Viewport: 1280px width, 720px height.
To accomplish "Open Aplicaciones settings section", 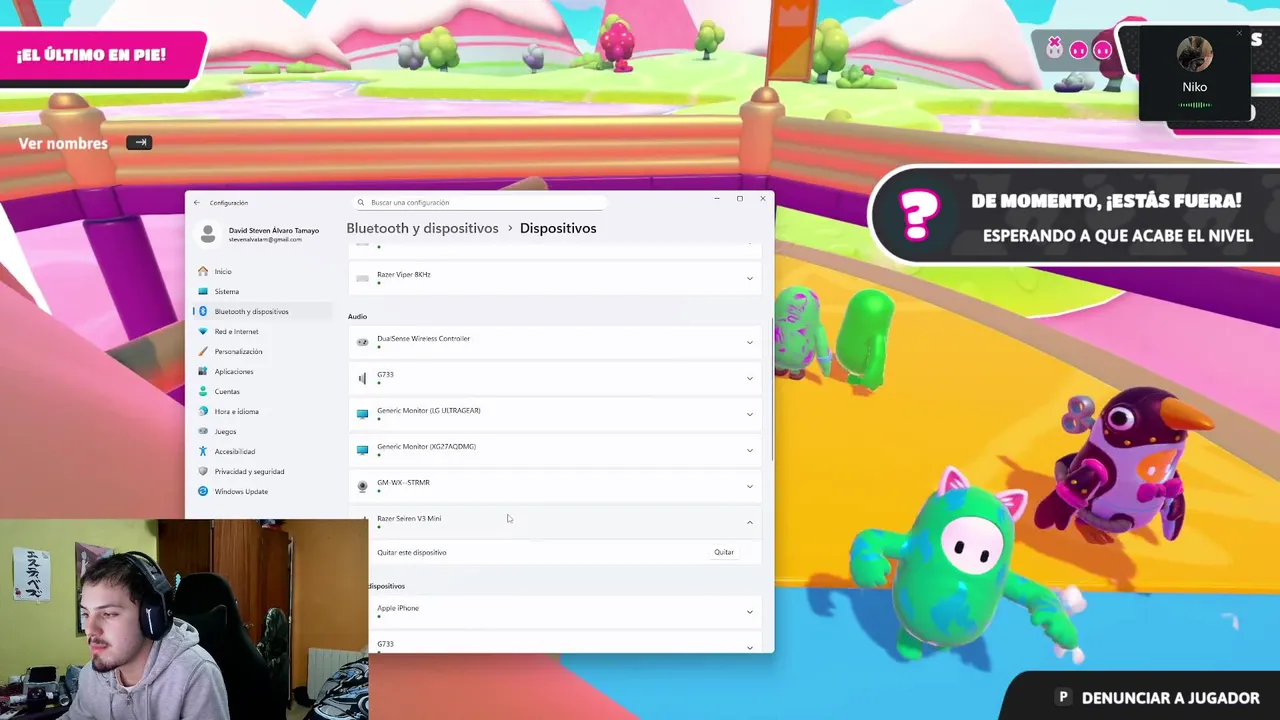I will click(x=262, y=371).
